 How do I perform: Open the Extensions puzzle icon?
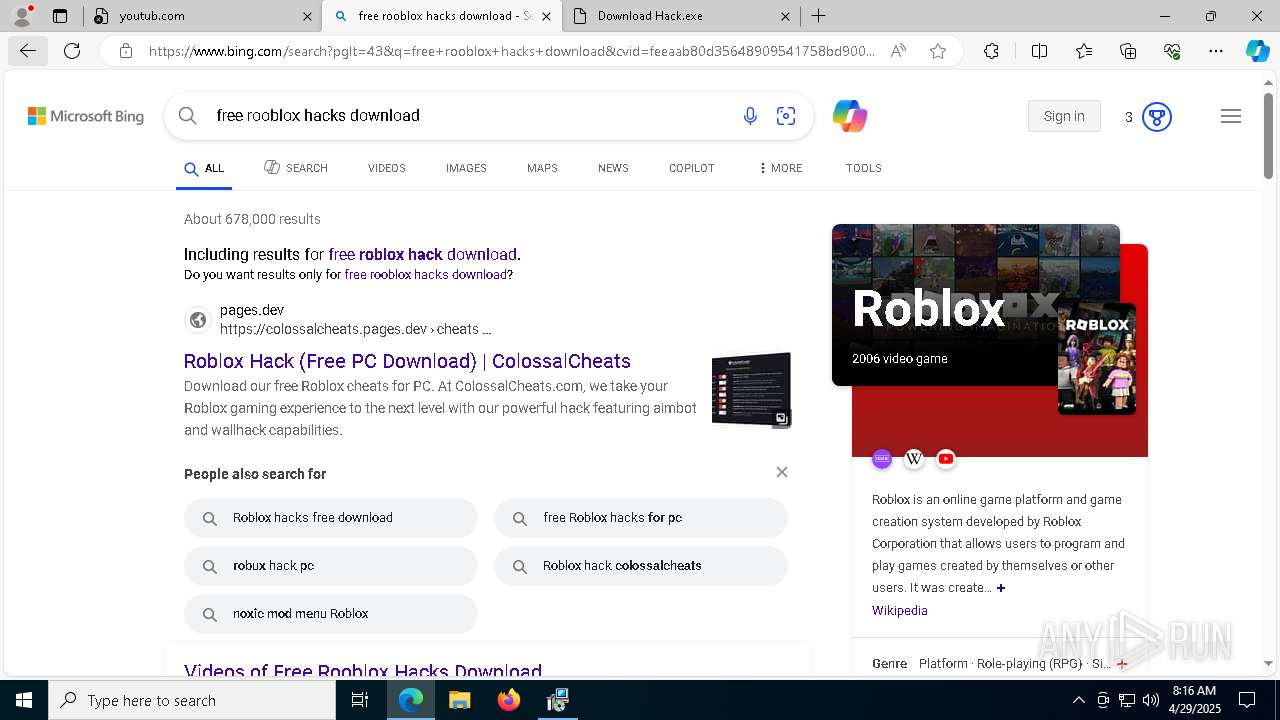tap(991, 51)
